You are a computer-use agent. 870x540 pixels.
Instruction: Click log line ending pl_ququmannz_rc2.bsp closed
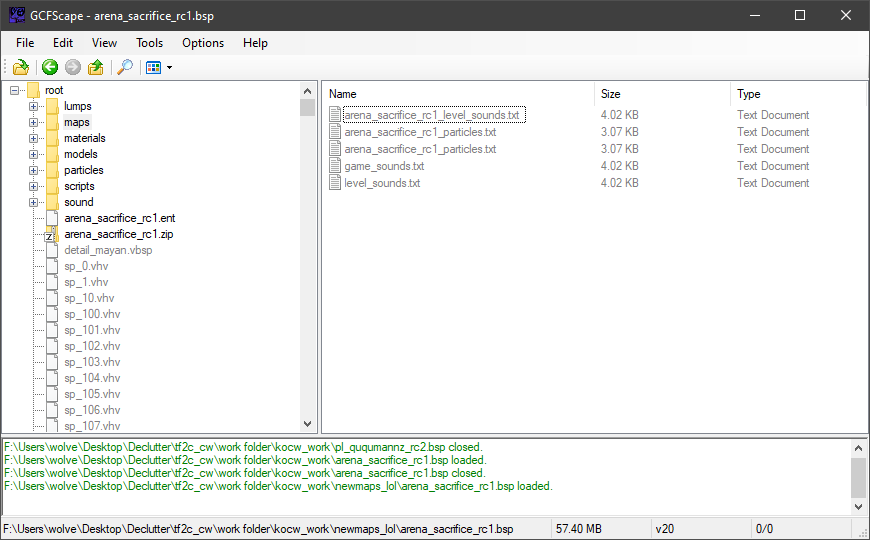pos(243,447)
